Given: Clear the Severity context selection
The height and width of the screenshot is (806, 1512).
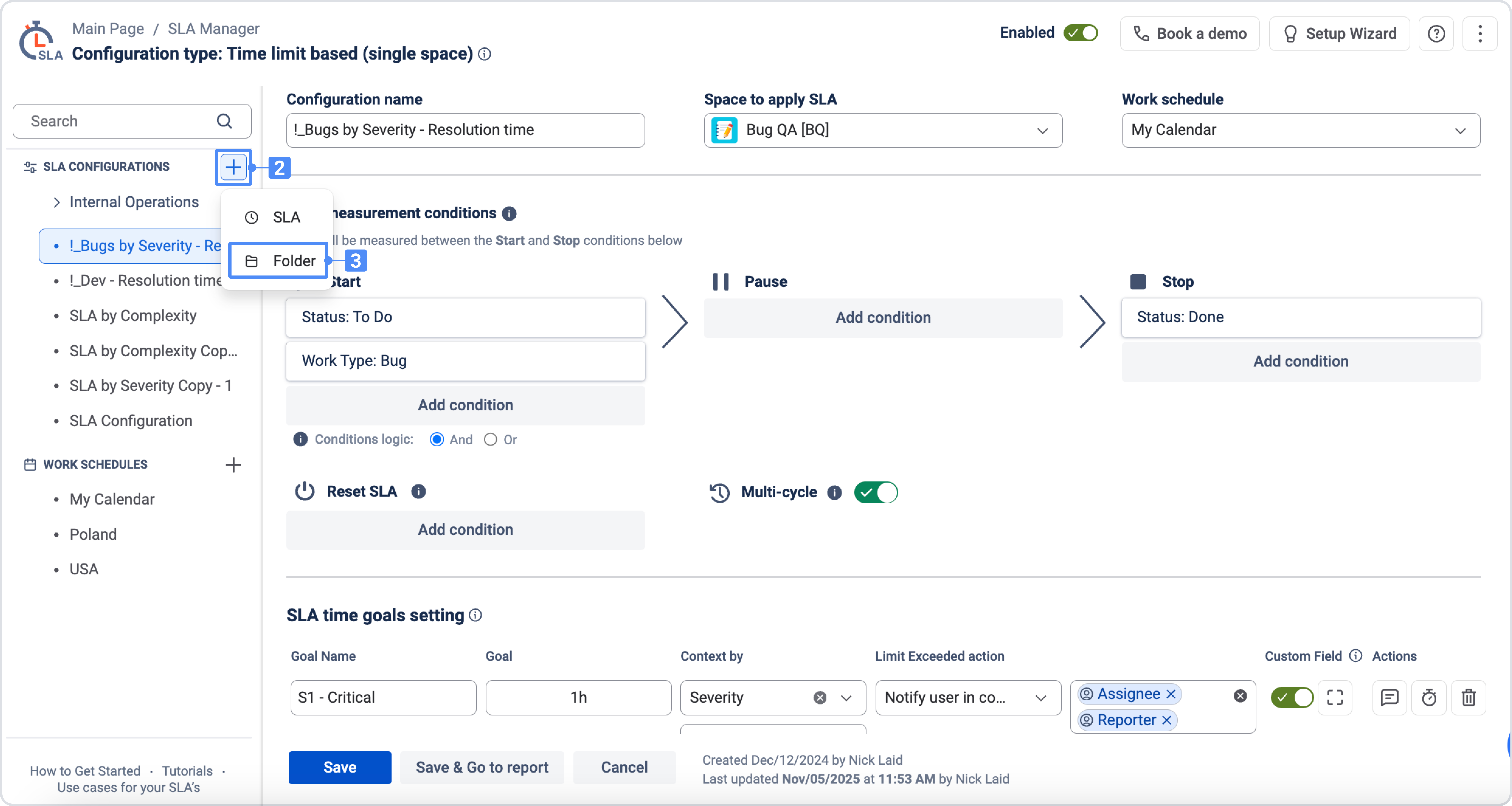Looking at the screenshot, I should [820, 698].
